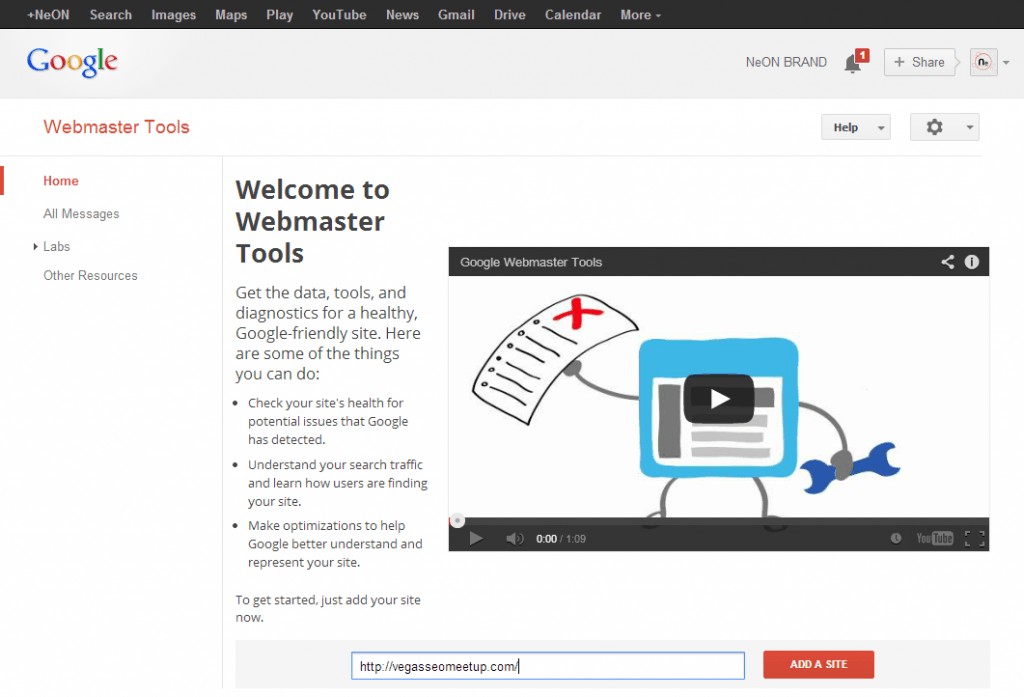Click the Share button
The width and height of the screenshot is (1024, 697).
[920, 62]
